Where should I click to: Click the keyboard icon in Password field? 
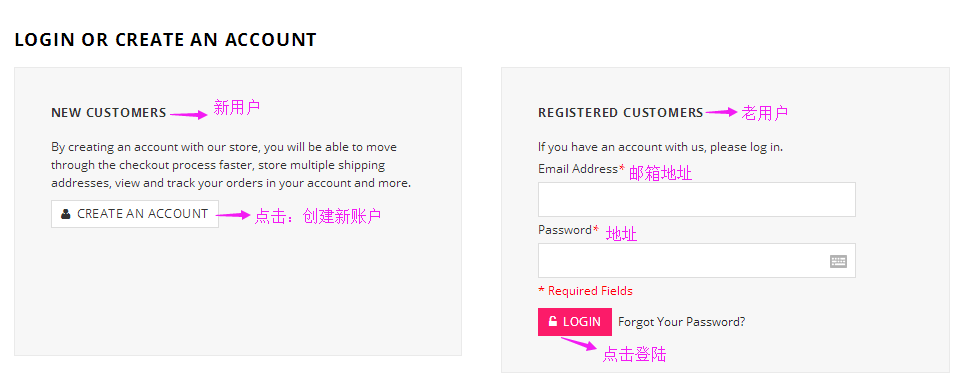838,261
